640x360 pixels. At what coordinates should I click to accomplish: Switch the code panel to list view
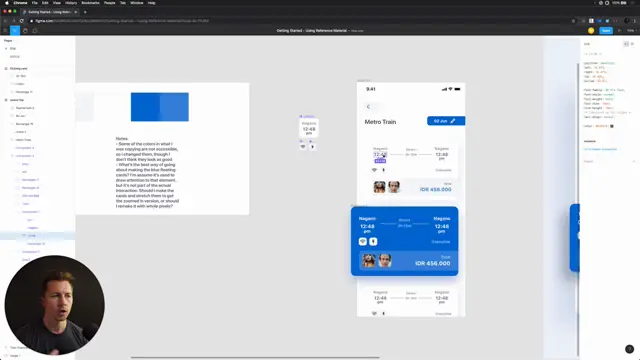click(632, 44)
